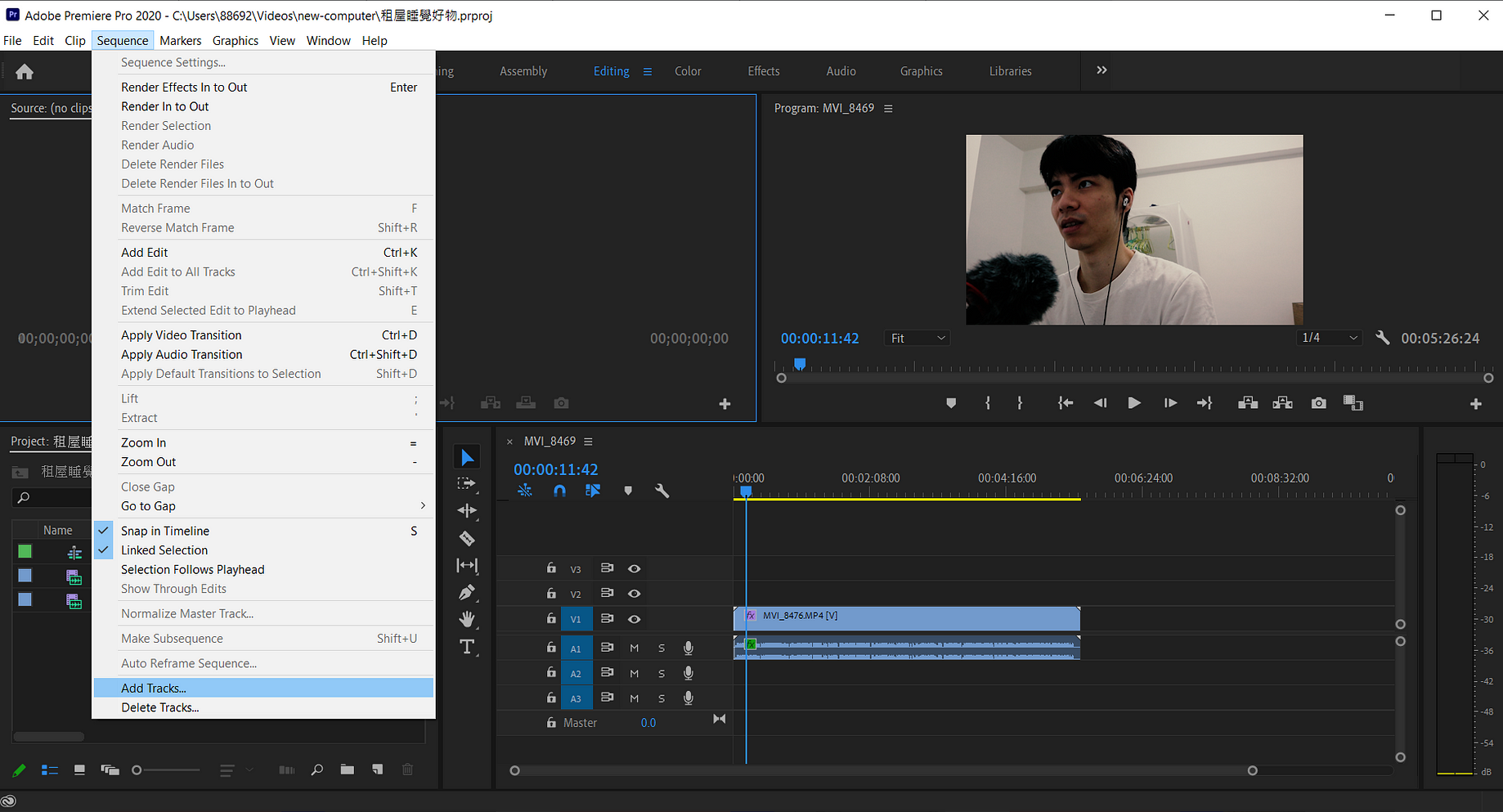Choose Delete Tracks... menu item

[264, 707]
